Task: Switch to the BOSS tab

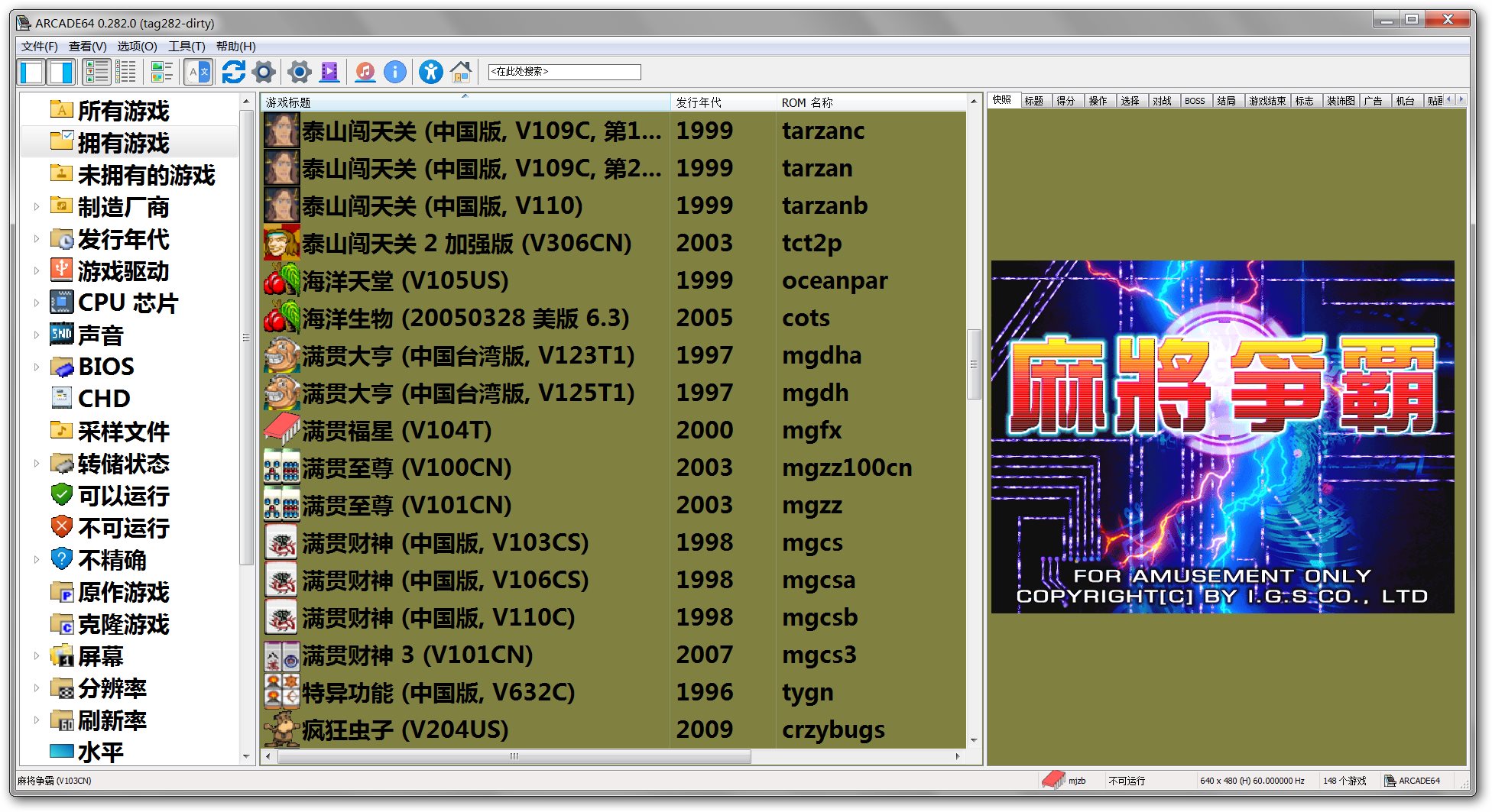Action: 1194,101
